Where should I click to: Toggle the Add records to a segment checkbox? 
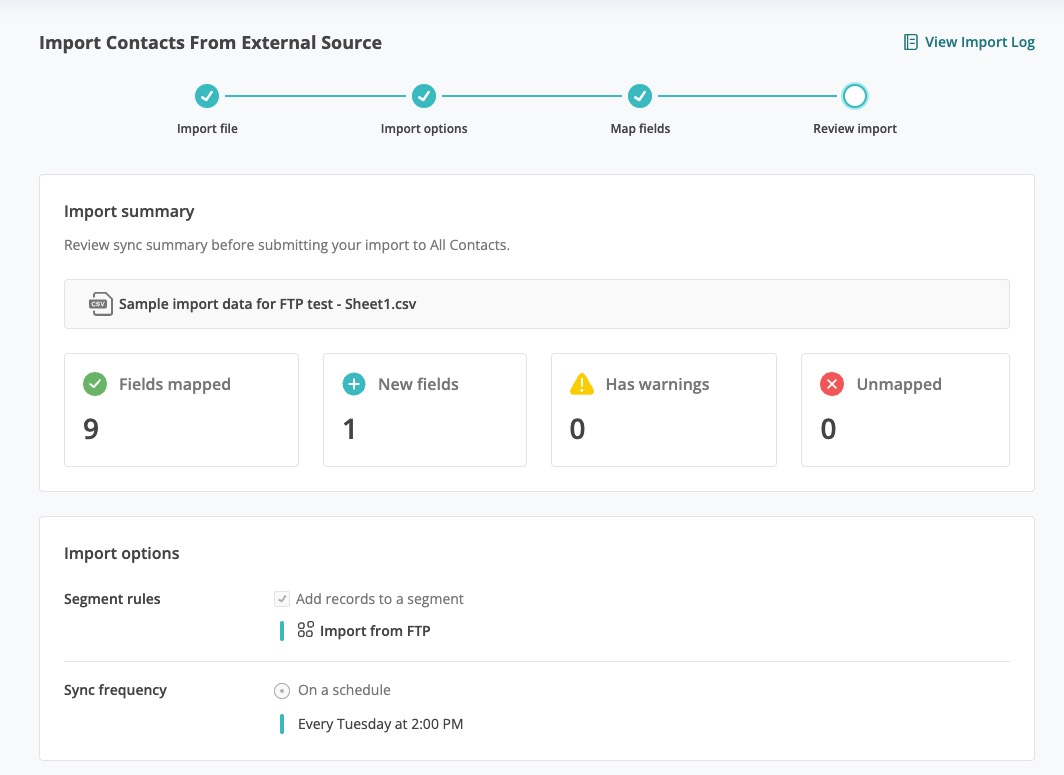point(282,599)
